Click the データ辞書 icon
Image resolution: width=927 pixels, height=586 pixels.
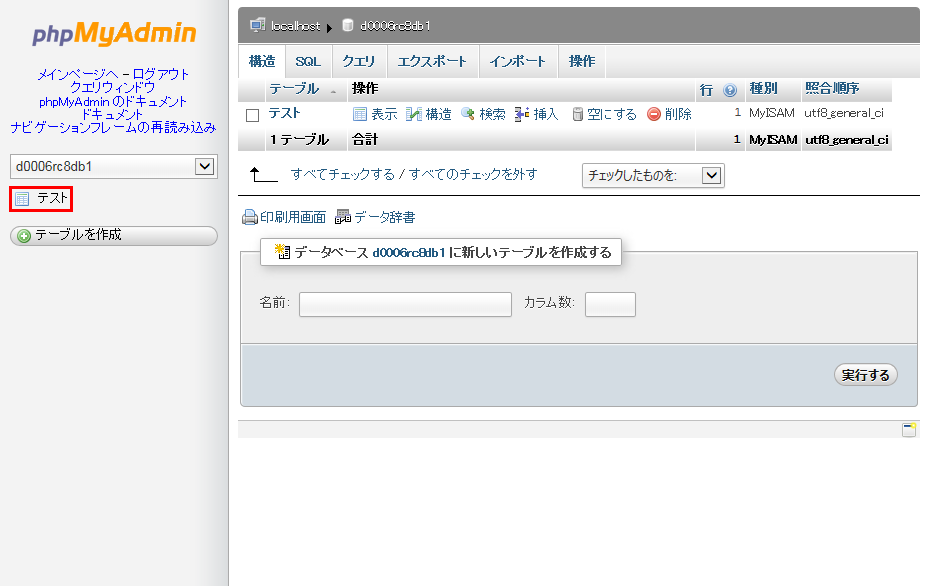click(x=343, y=218)
